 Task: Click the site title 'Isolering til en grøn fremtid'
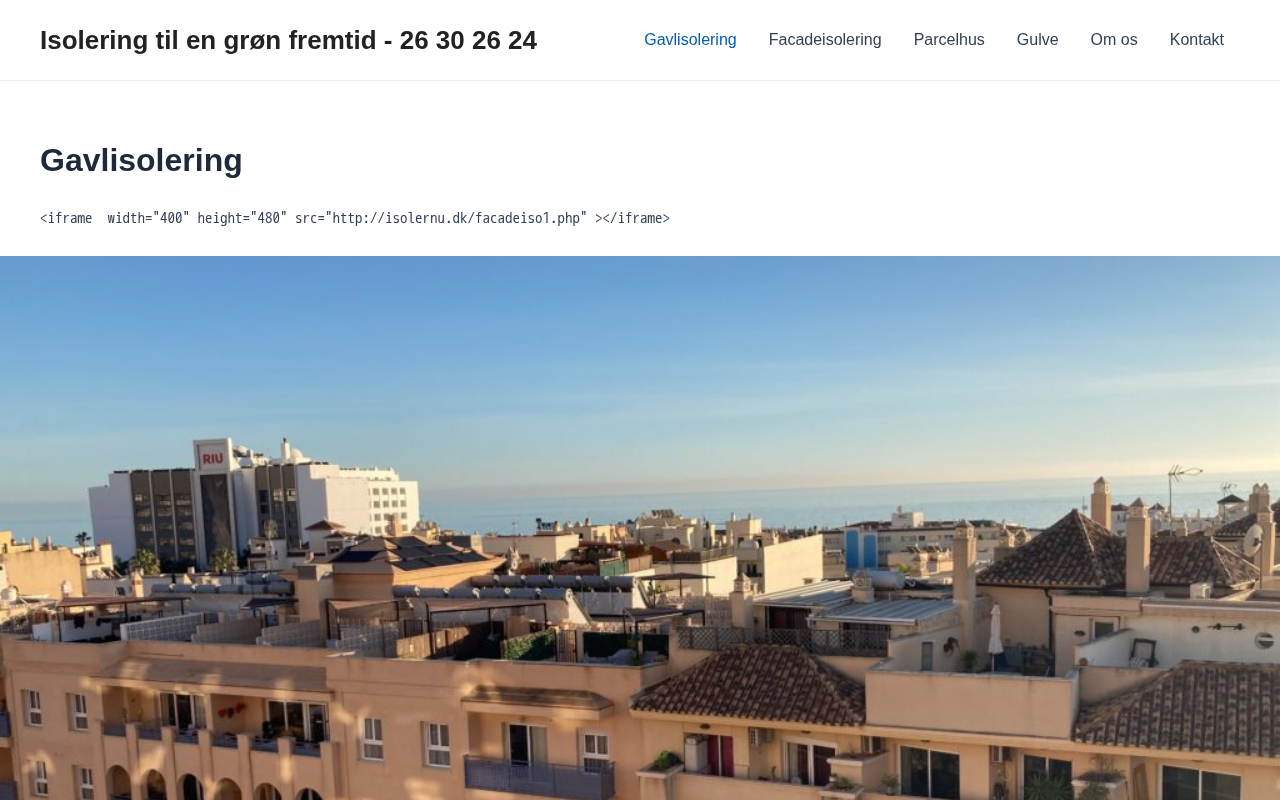point(208,40)
